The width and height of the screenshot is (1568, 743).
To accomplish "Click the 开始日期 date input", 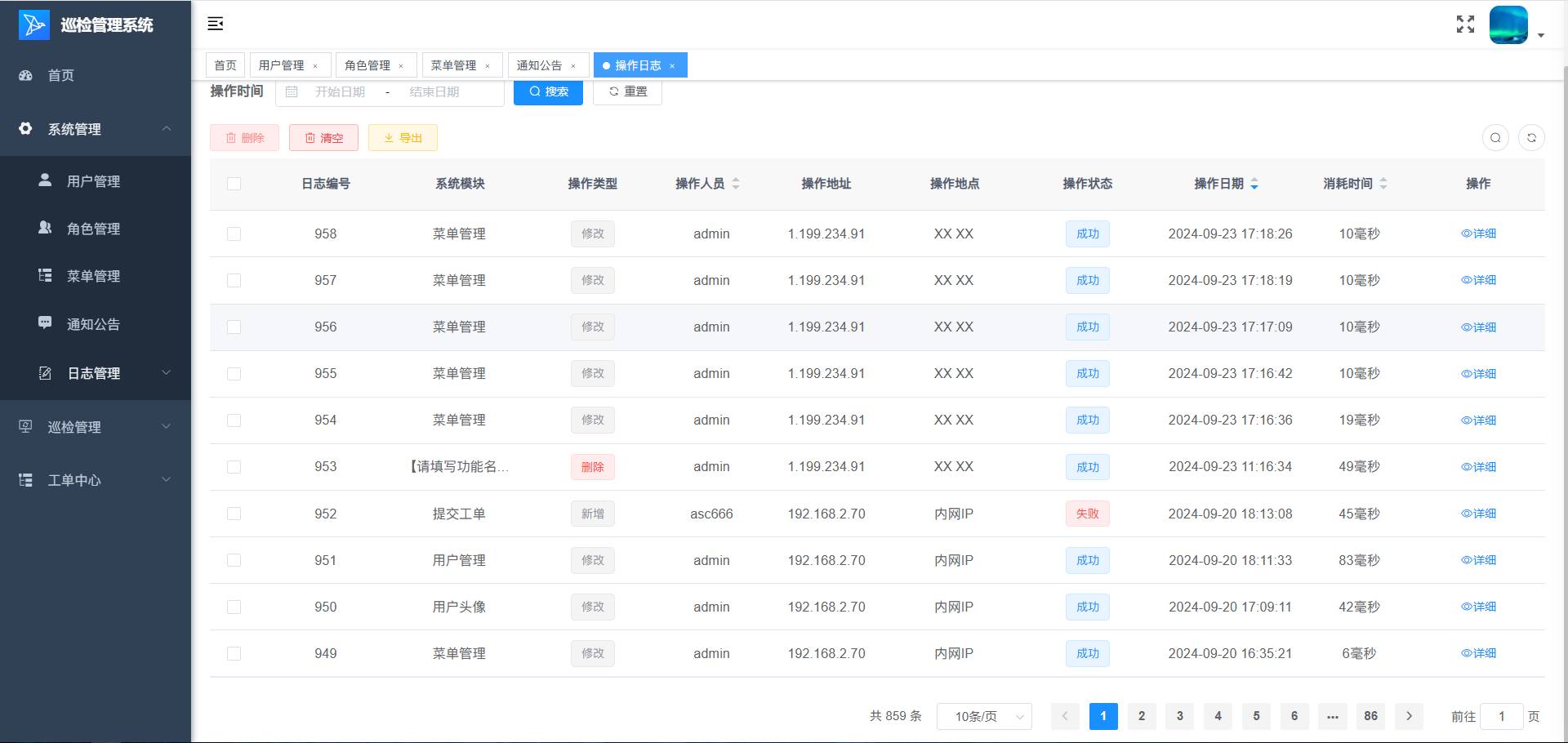I will pos(341,92).
